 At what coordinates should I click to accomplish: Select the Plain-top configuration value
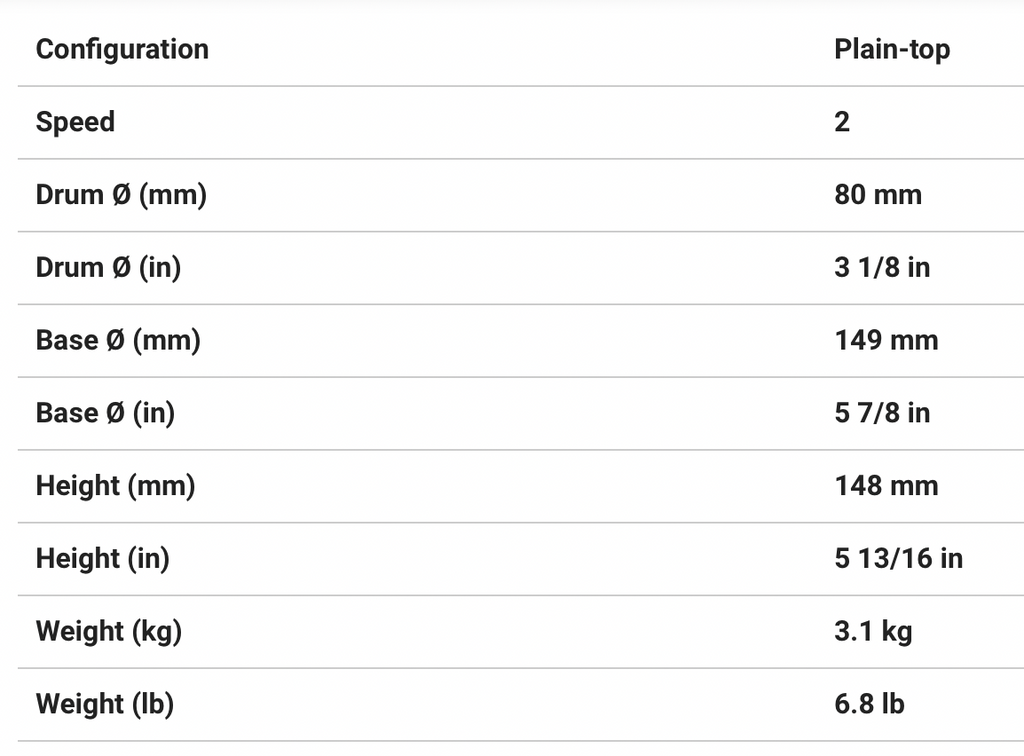pyautogui.click(x=891, y=49)
